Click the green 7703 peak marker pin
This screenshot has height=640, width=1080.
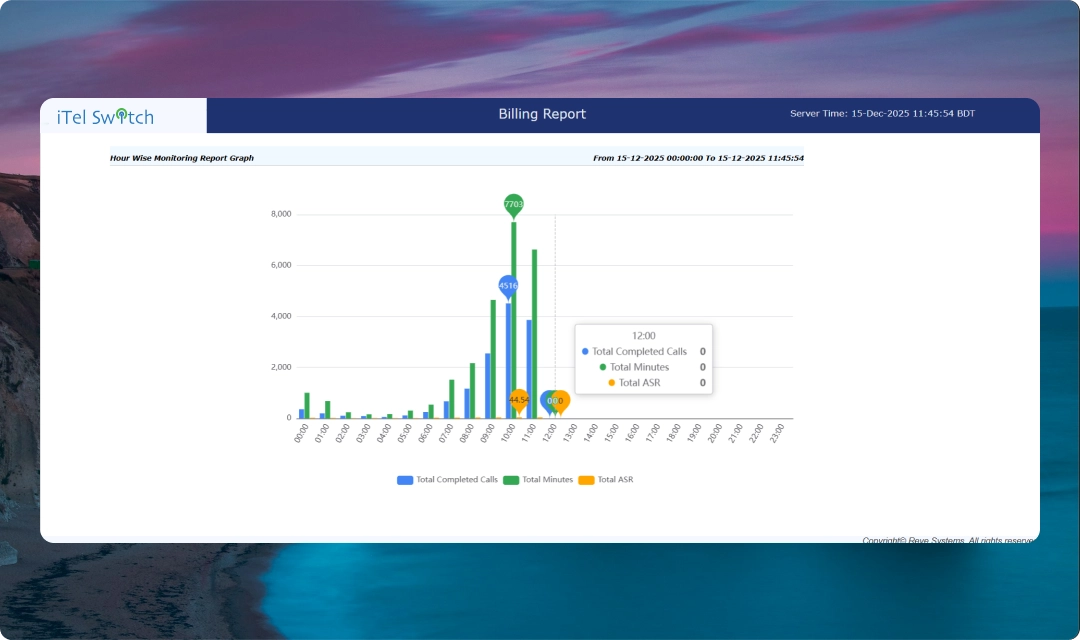point(513,204)
